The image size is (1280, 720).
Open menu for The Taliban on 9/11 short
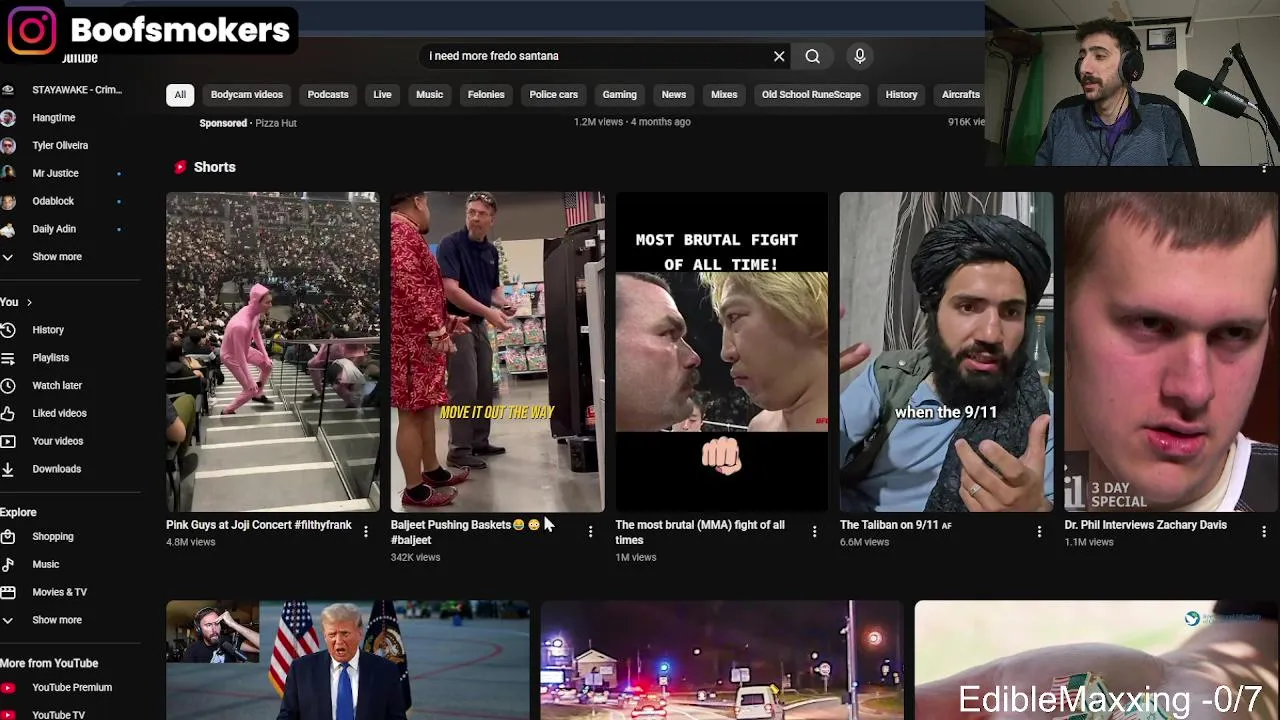click(1039, 532)
